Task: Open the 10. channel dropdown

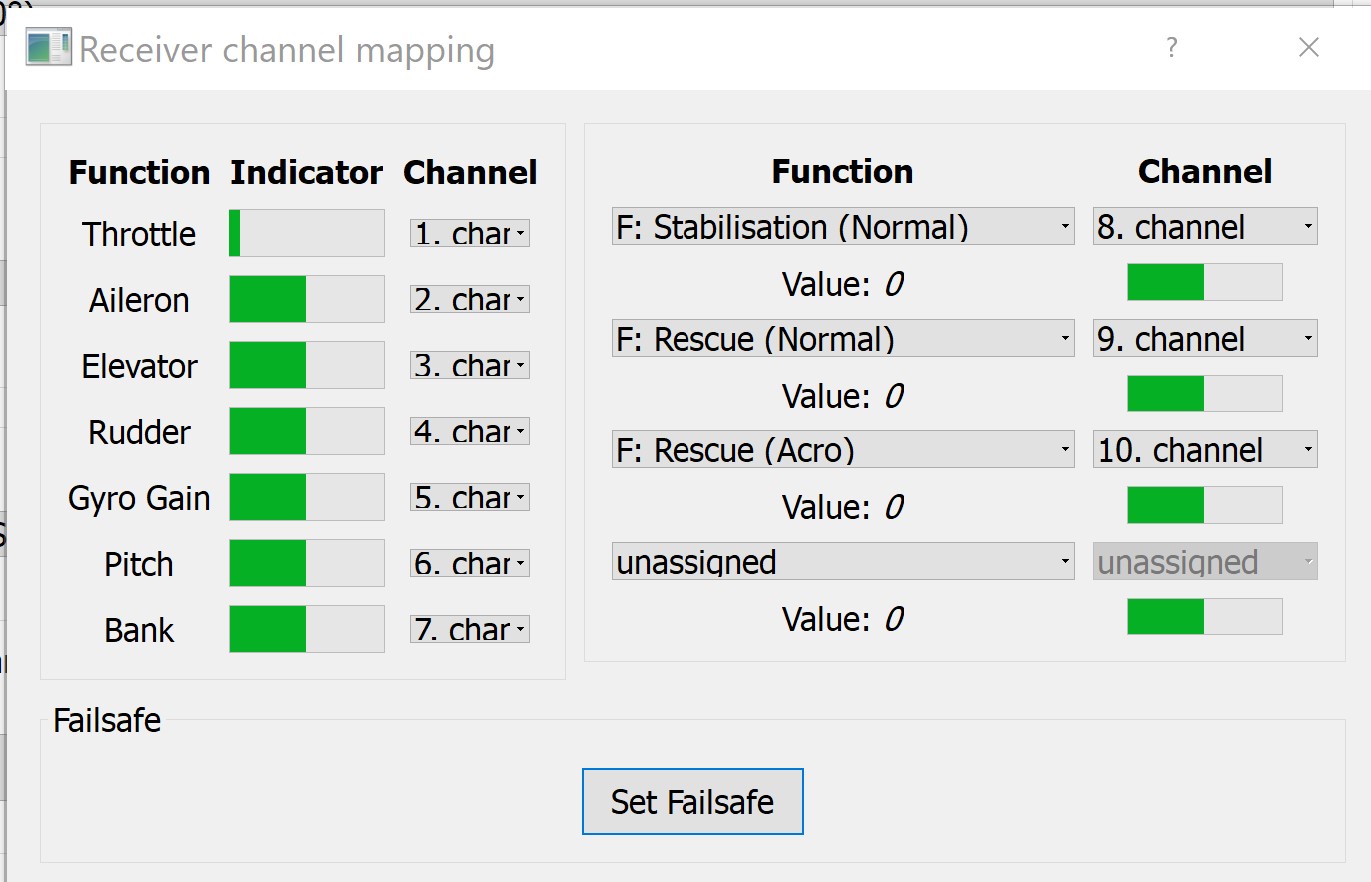Action: click(1204, 451)
